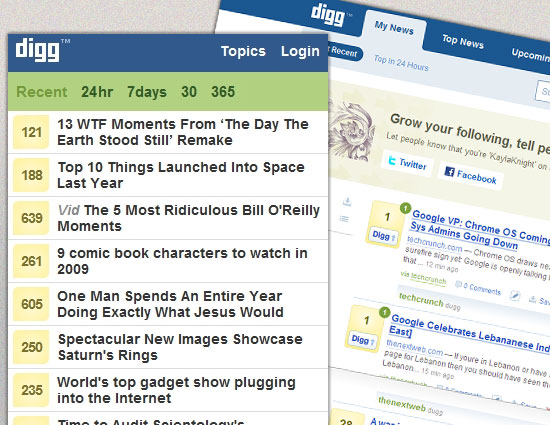This screenshot has height=425, width=550.
Task: Click the 250 digg count badge
Action: click(x=31, y=347)
